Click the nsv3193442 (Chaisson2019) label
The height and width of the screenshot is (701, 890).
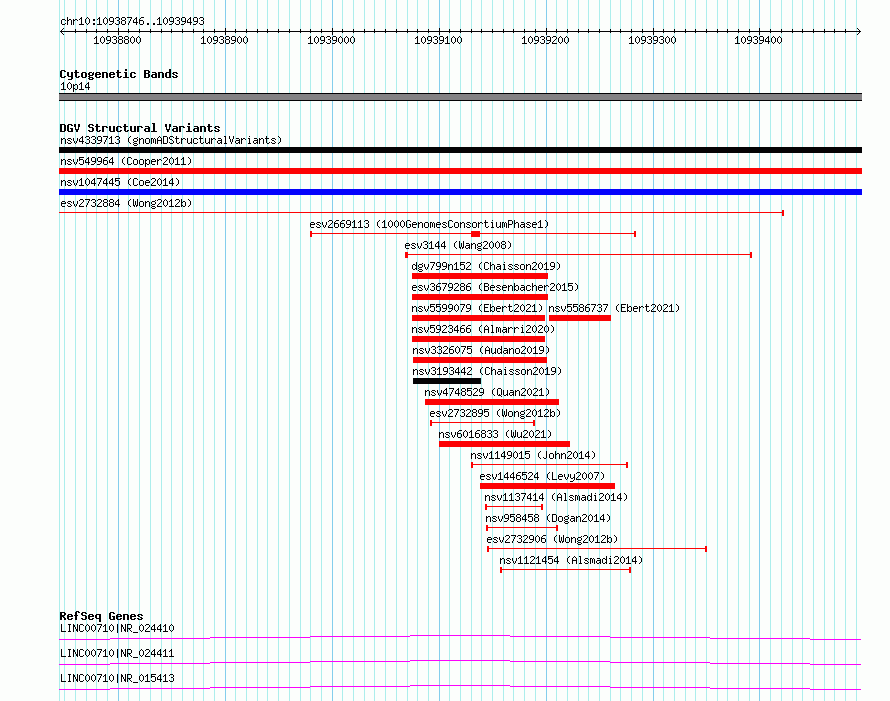(x=487, y=371)
